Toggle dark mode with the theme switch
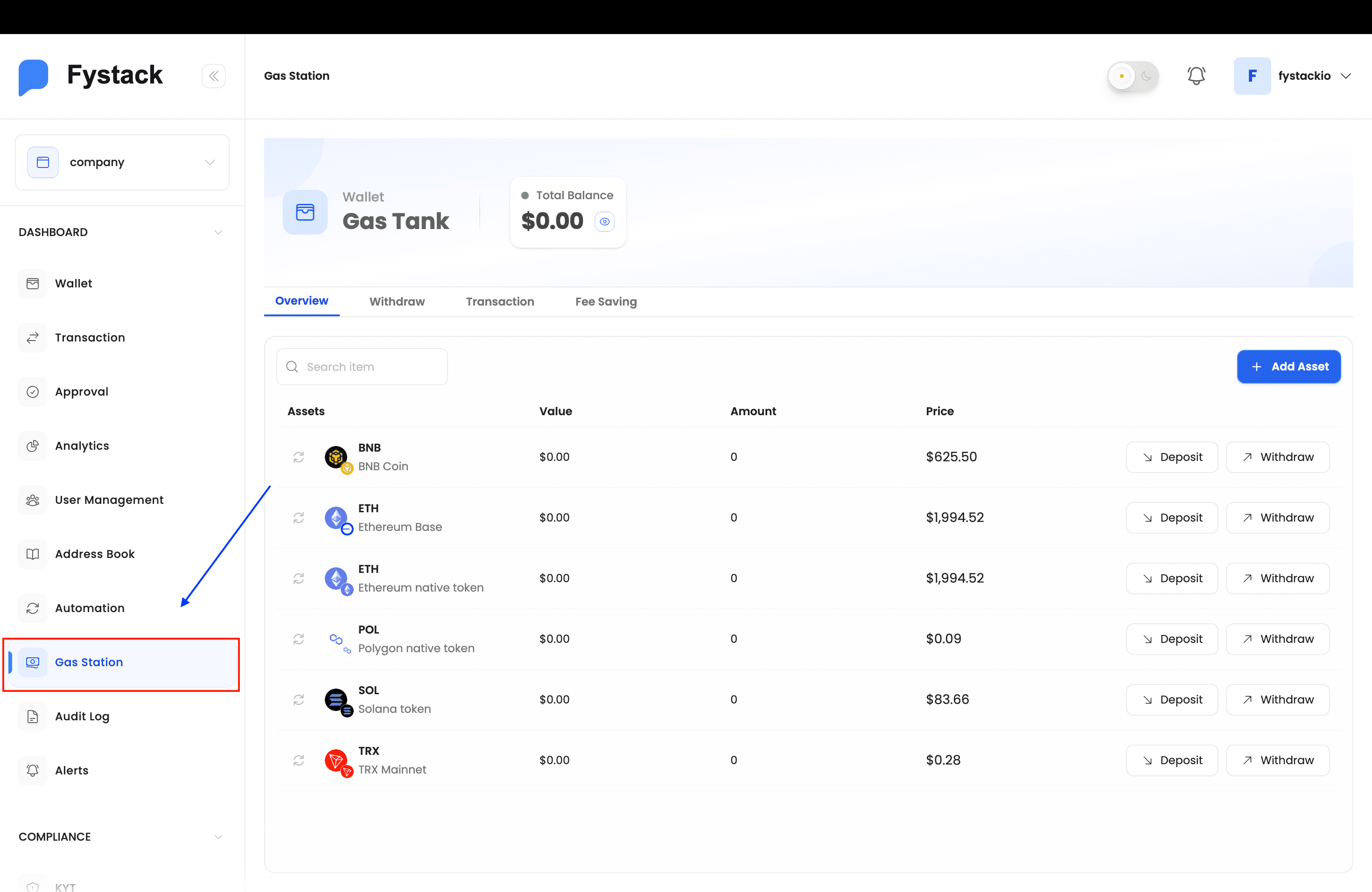Viewport: 1372px width, 892px height. coord(1132,76)
